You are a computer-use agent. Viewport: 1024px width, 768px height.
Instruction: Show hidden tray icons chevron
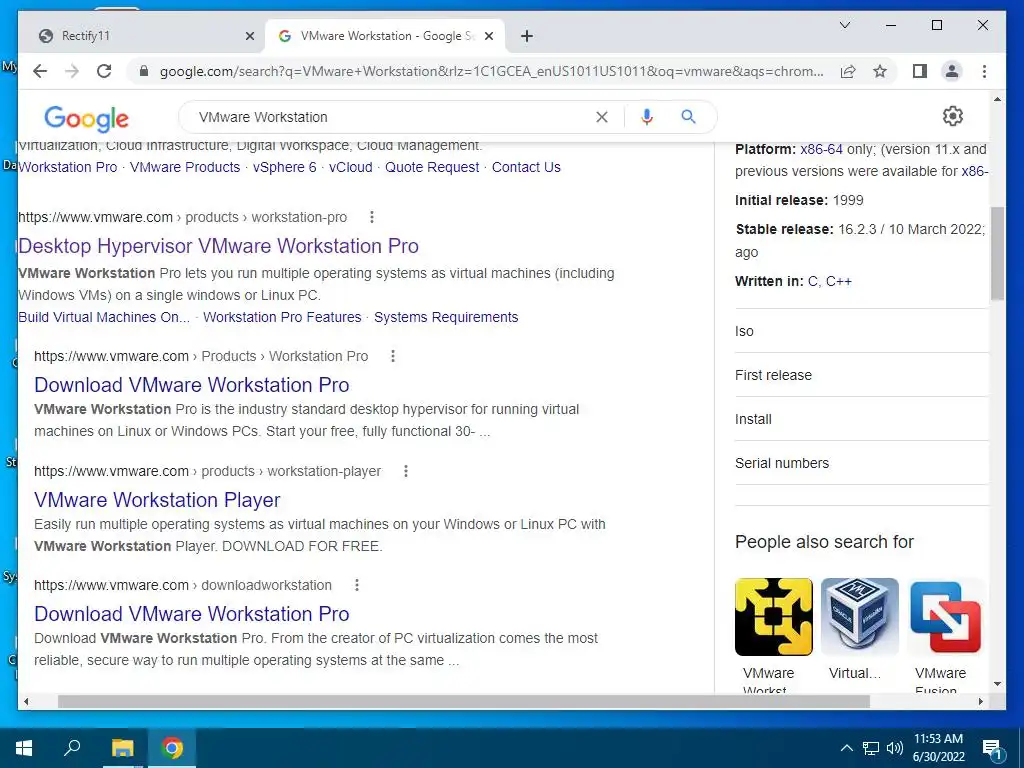(x=846, y=748)
